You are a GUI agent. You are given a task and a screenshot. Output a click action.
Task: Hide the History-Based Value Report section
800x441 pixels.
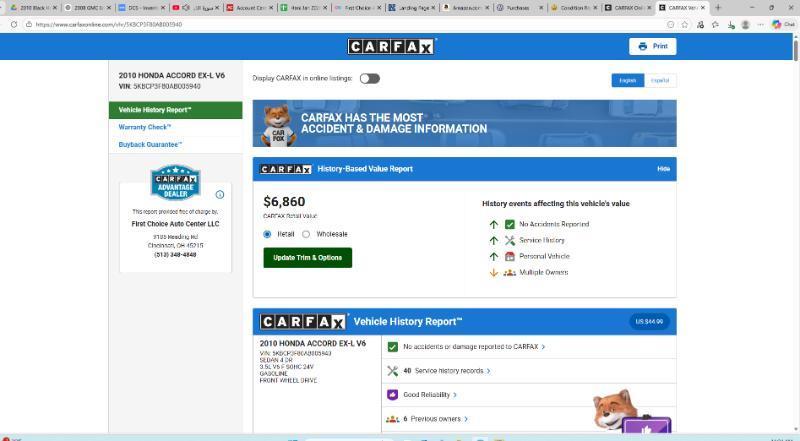[663, 169]
